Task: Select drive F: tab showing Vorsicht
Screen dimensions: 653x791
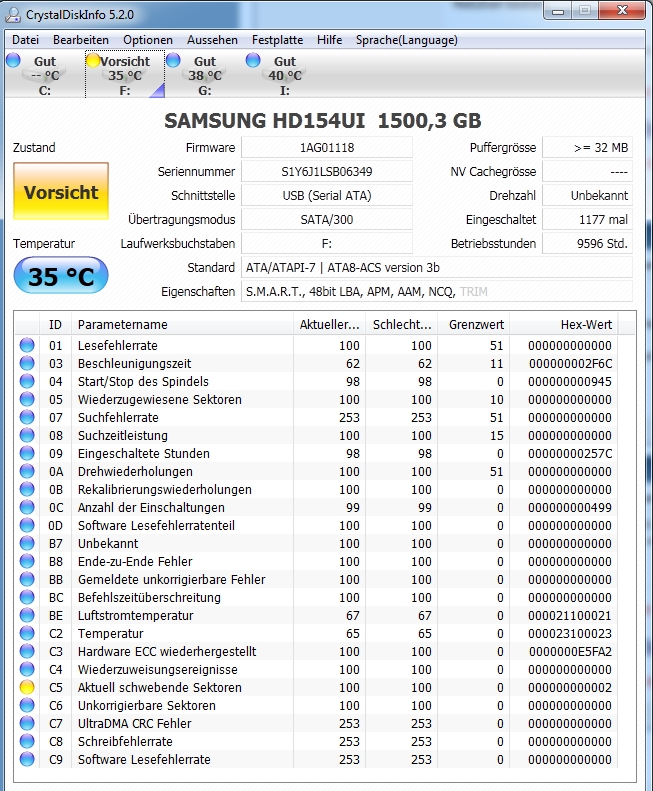Action: point(125,75)
